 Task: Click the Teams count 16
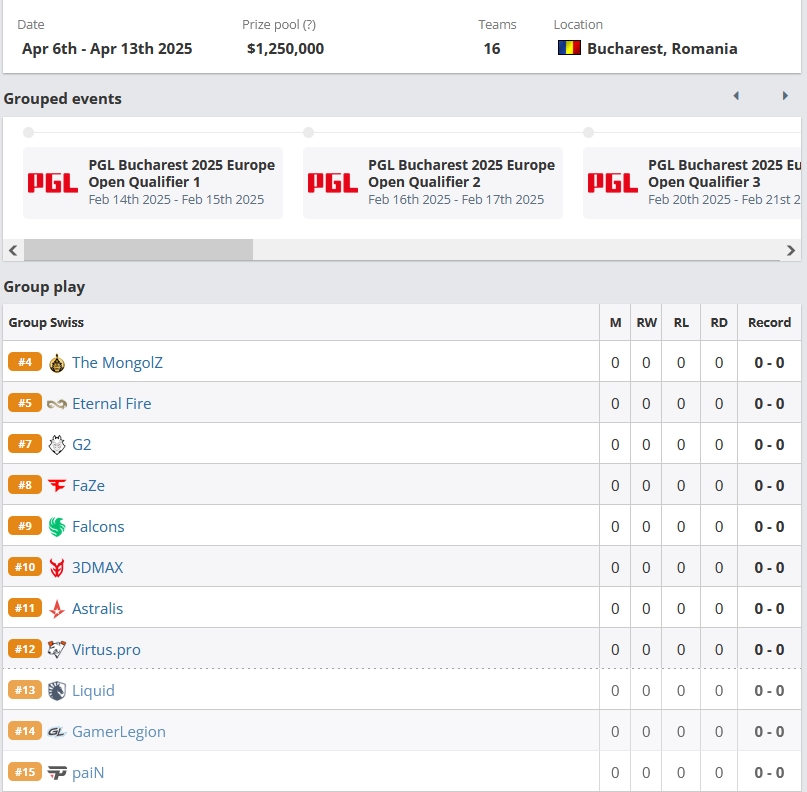(x=492, y=48)
